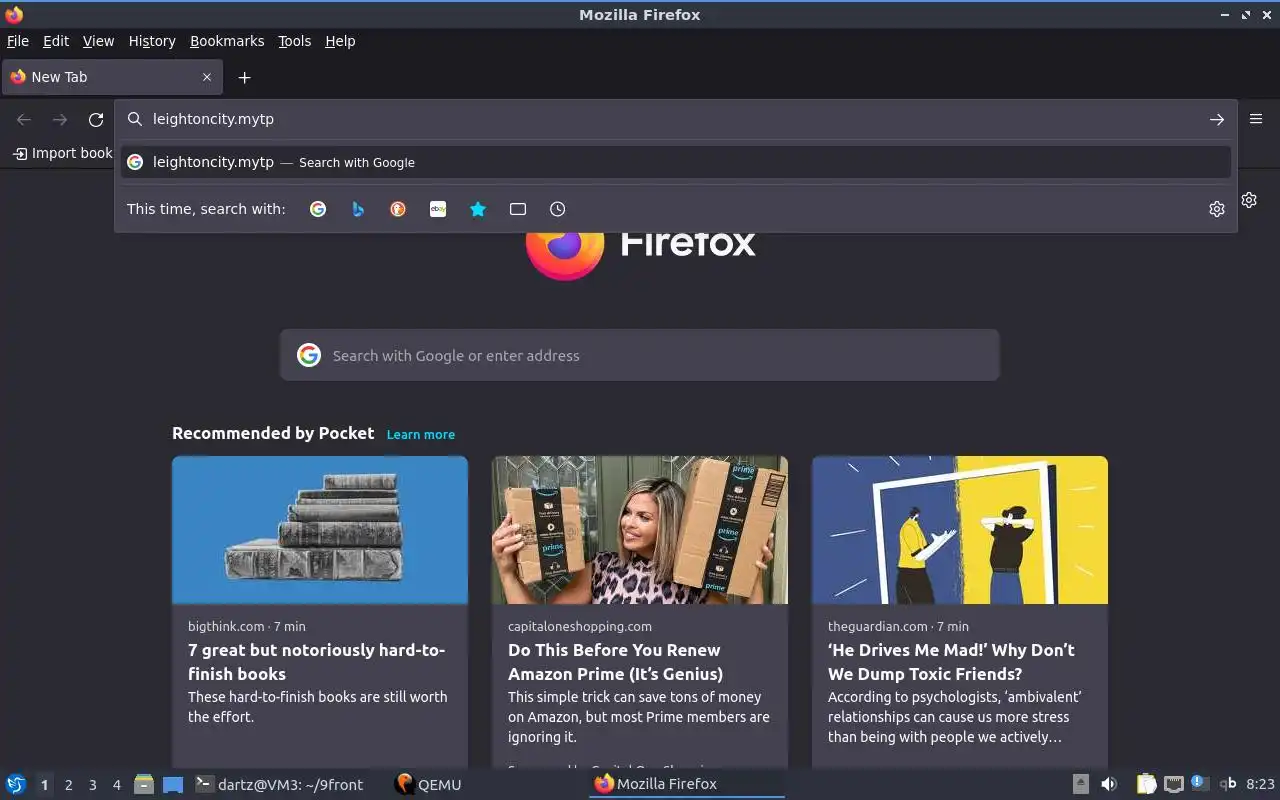The height and width of the screenshot is (800, 1280).
Task: Click the address bar text leightoncity.mytp
Action: 213,119
